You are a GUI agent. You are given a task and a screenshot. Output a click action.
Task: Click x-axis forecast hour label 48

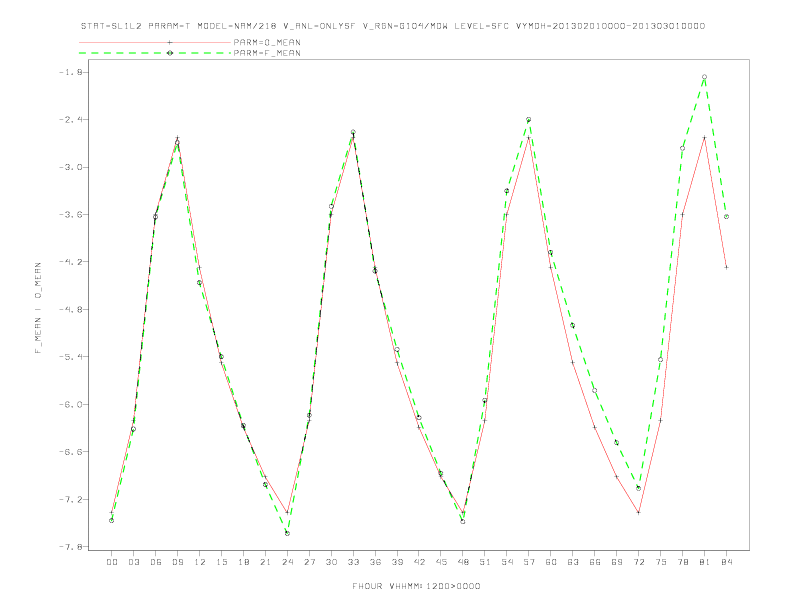click(463, 562)
